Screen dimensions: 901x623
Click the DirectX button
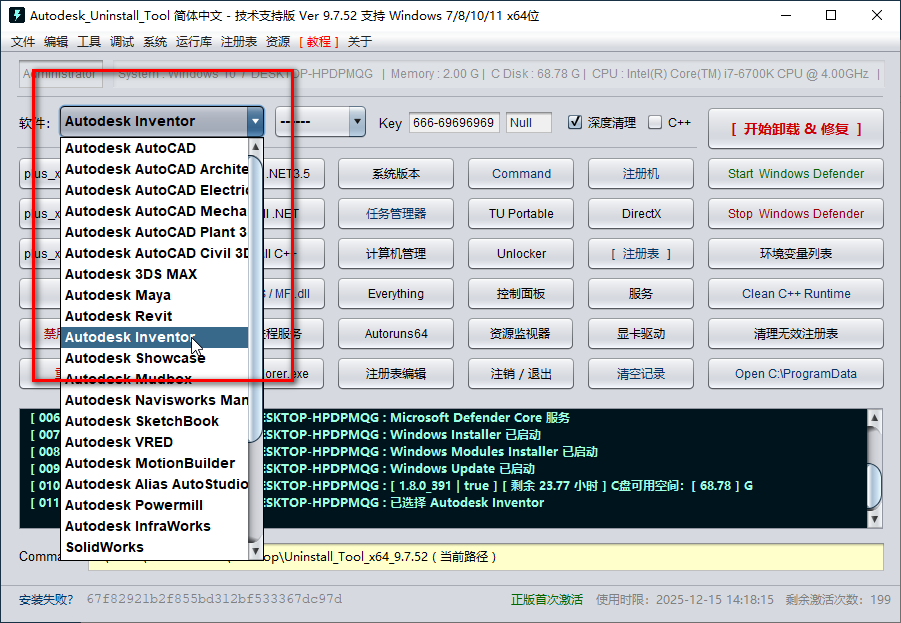pyautogui.click(x=641, y=214)
